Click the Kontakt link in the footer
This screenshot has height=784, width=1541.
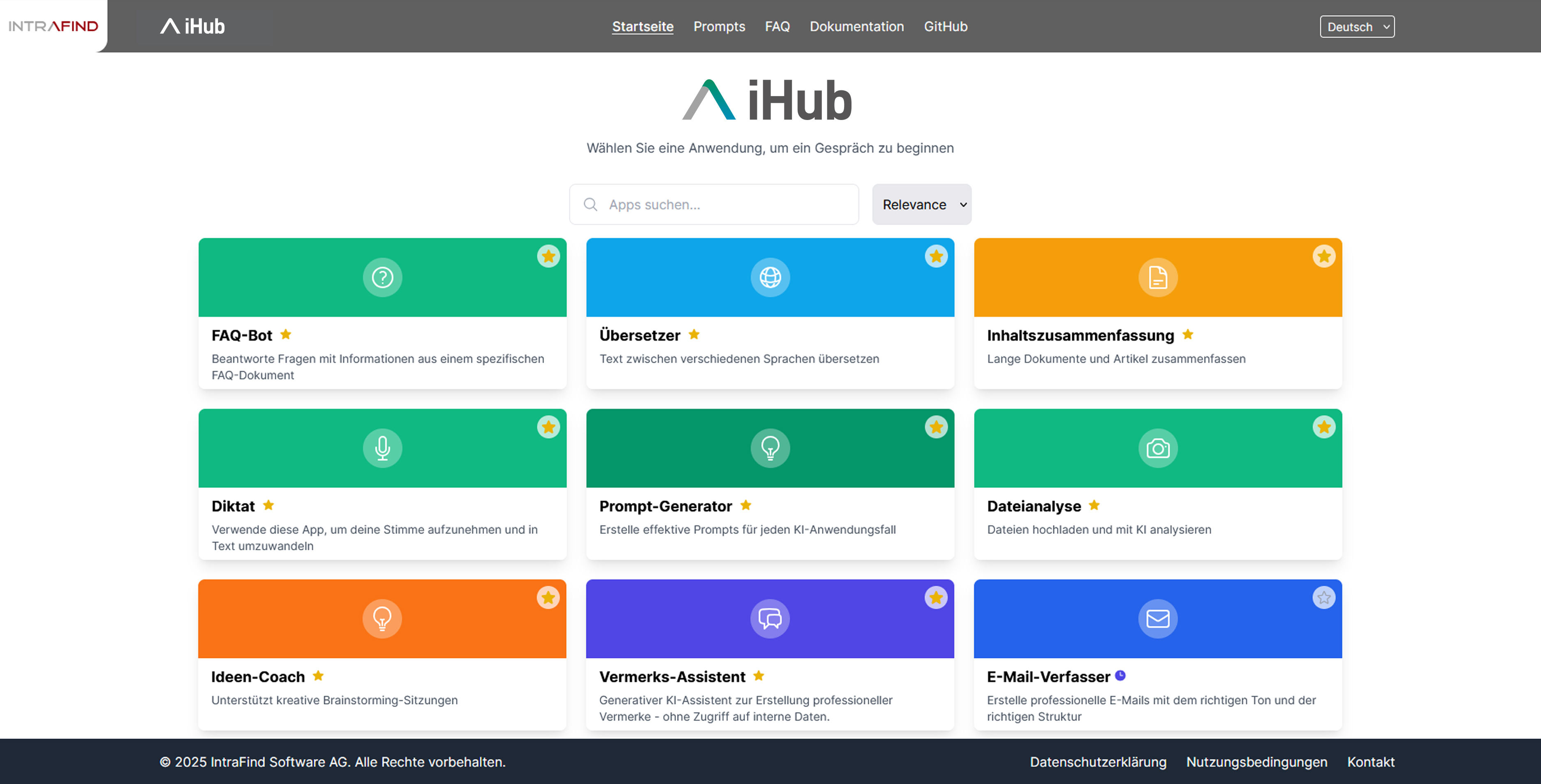[x=1370, y=762]
